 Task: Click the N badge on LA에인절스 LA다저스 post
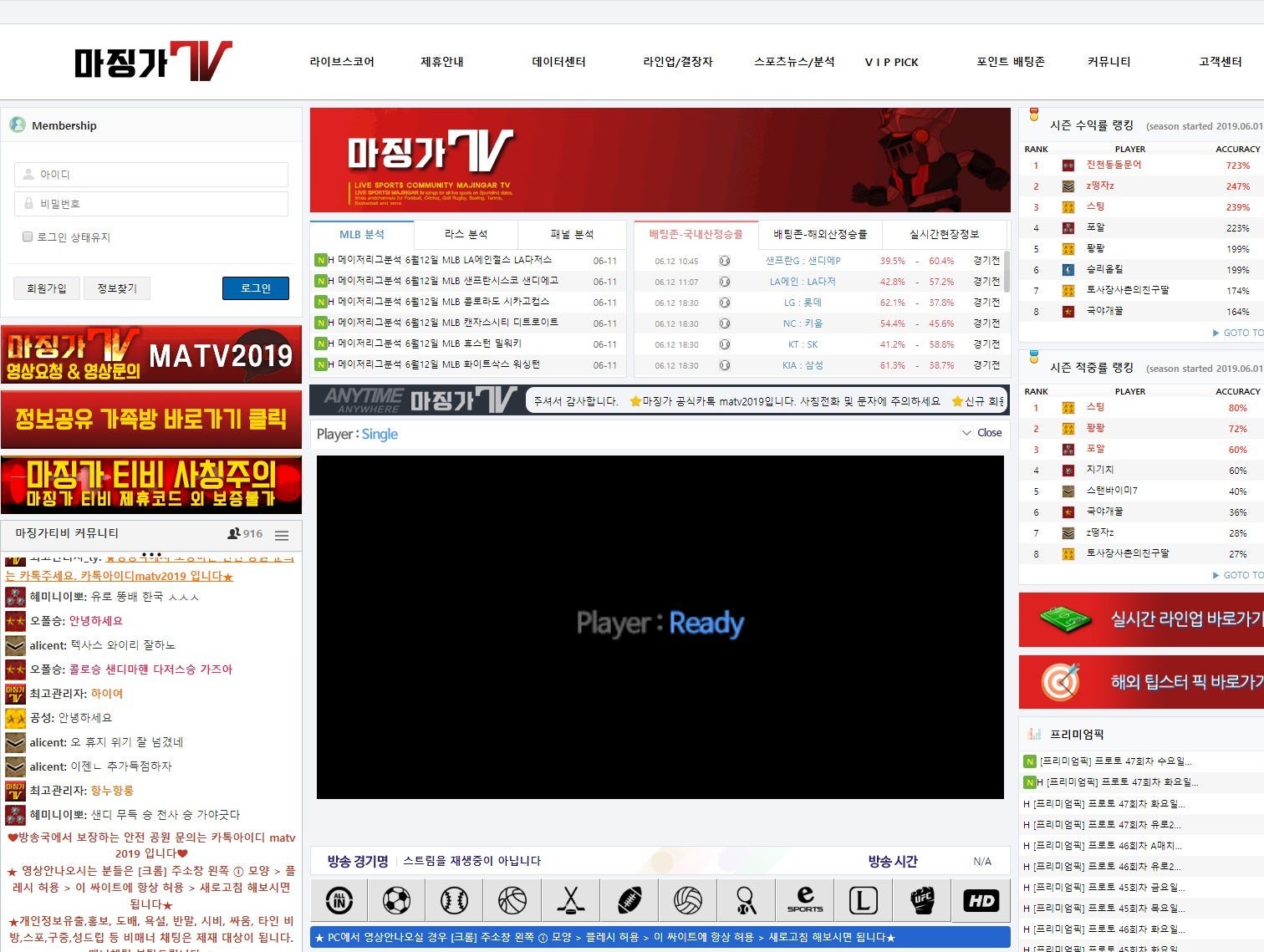tap(320, 260)
